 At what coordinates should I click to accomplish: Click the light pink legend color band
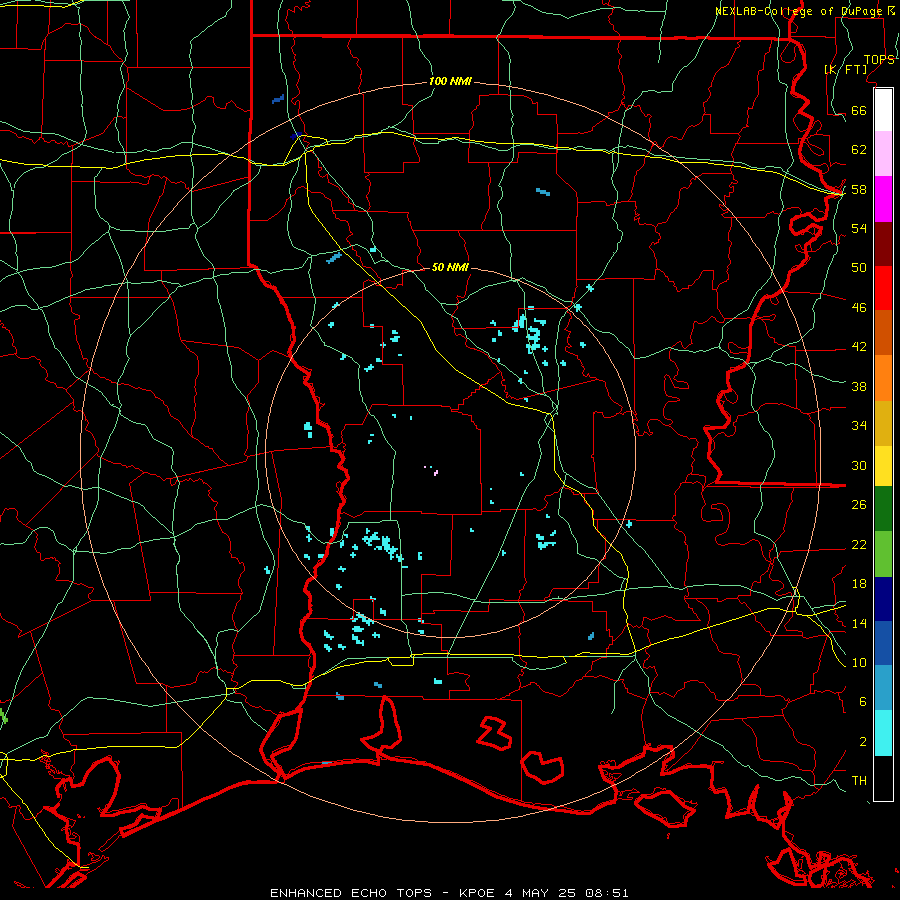(x=883, y=154)
